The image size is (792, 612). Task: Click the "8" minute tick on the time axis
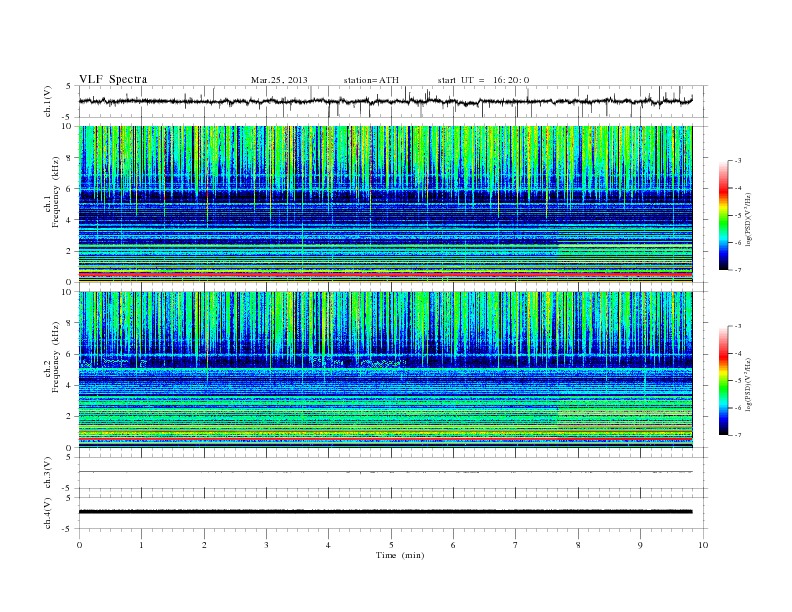click(x=578, y=545)
